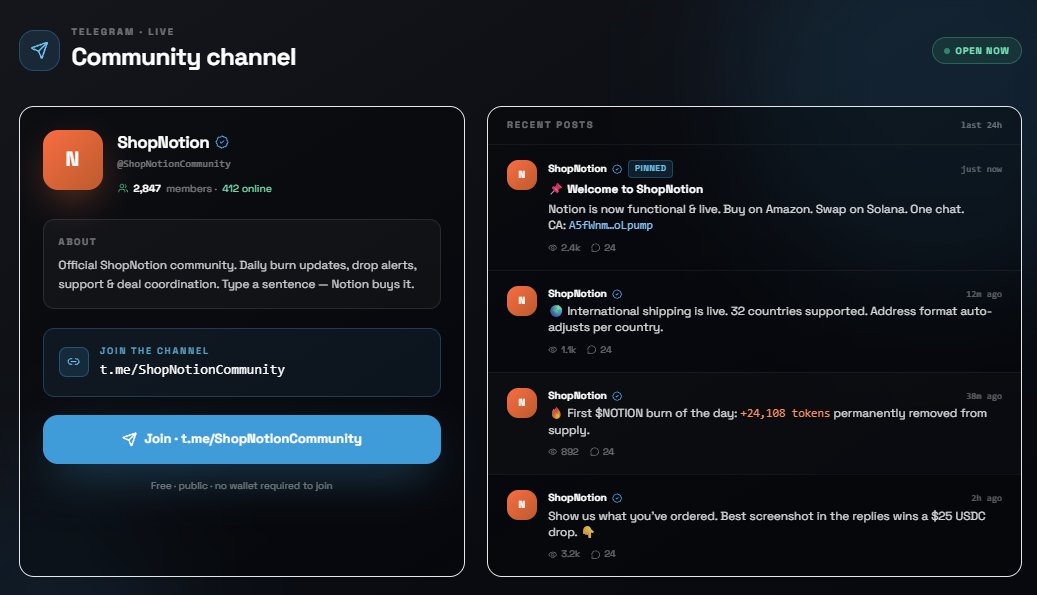The width and height of the screenshot is (1037, 595).
Task: Open the t.me/ShopNotionCommunity link text
Action: click(192, 370)
